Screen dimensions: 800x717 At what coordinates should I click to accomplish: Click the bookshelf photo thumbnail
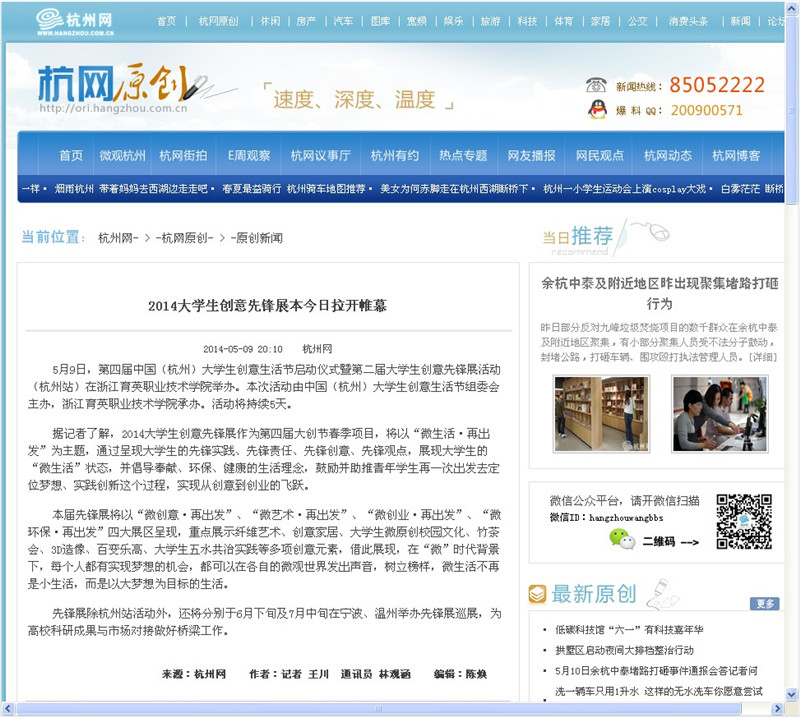coord(599,413)
